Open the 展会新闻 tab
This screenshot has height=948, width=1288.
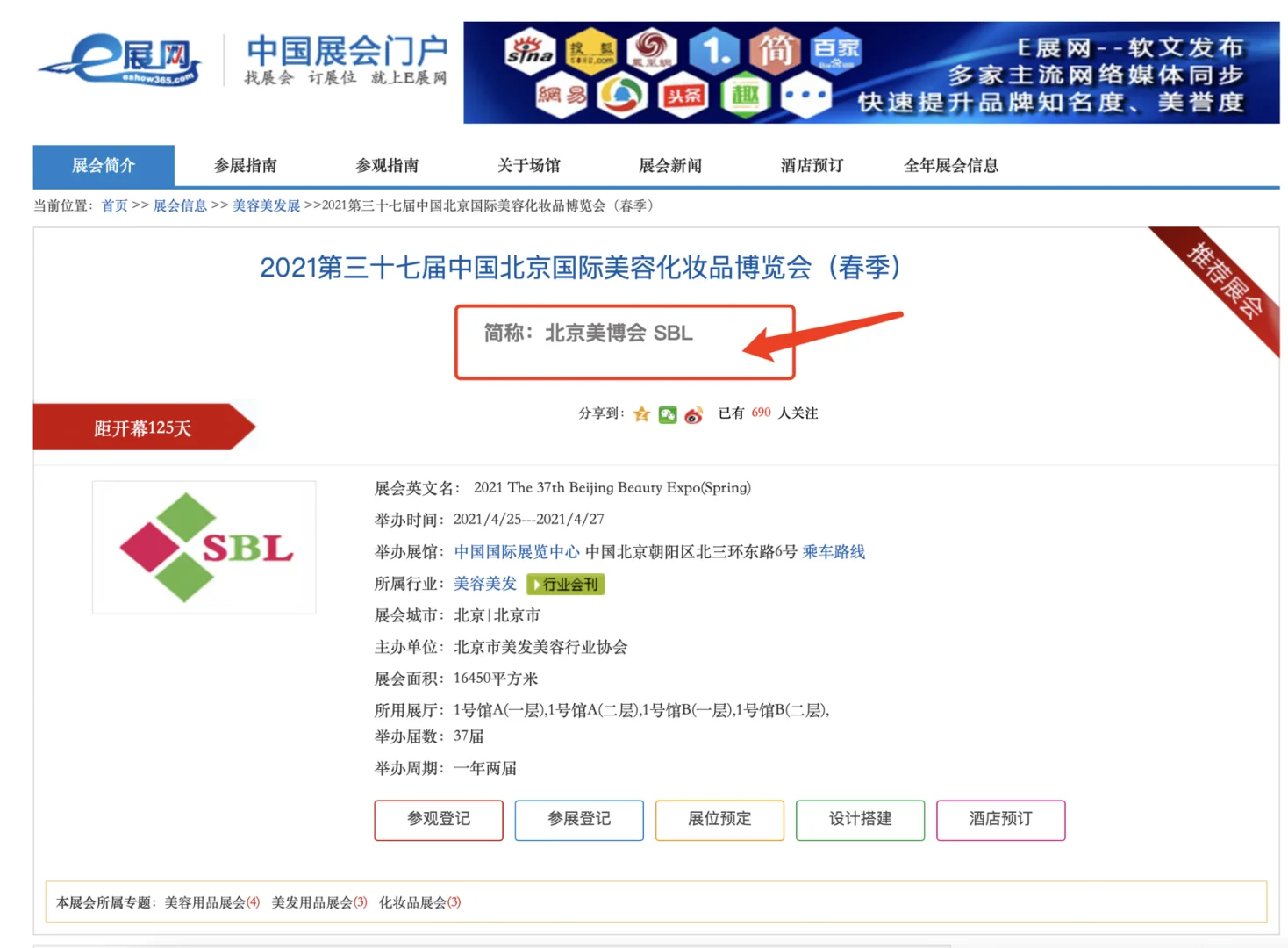(x=670, y=165)
